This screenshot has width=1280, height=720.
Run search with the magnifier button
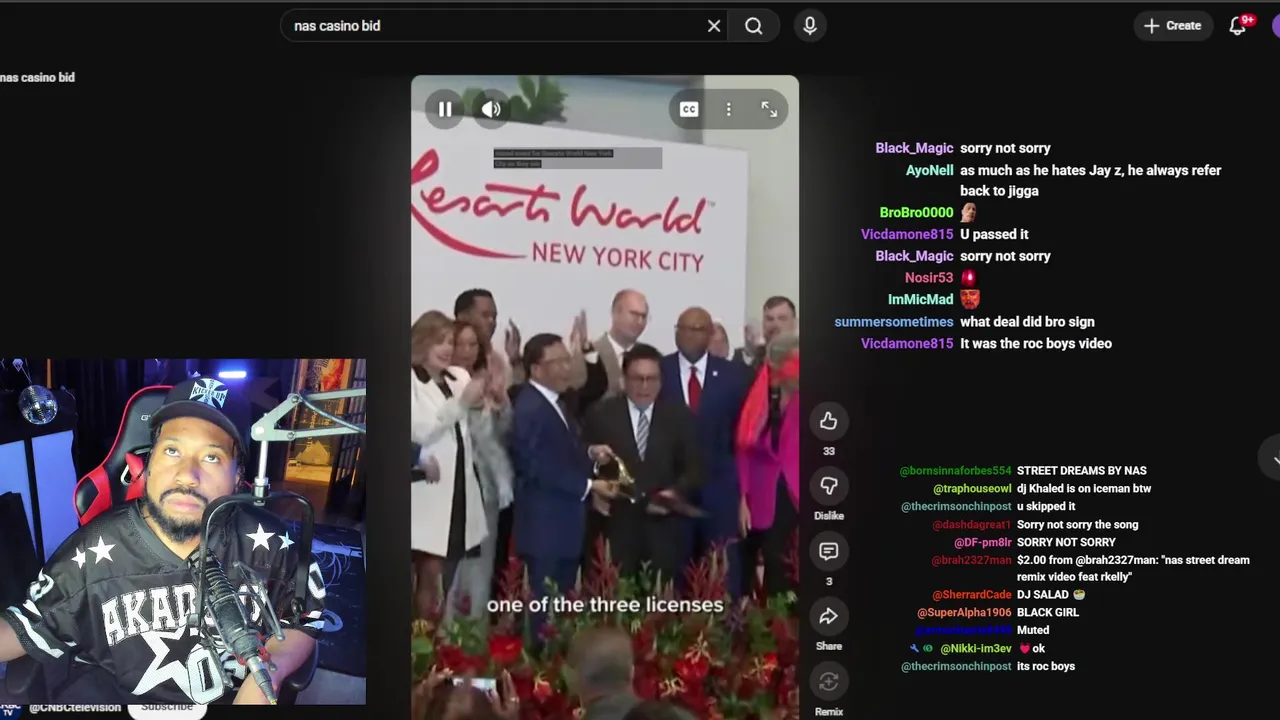pos(754,26)
